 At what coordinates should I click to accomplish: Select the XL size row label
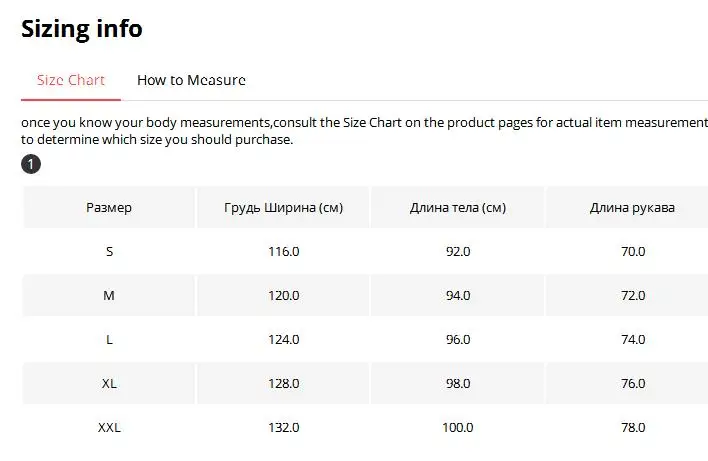point(109,384)
